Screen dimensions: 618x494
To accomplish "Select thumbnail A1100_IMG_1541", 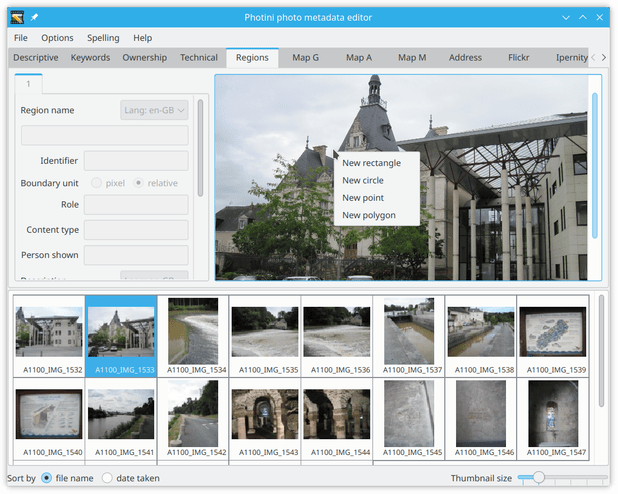I will pos(121,419).
